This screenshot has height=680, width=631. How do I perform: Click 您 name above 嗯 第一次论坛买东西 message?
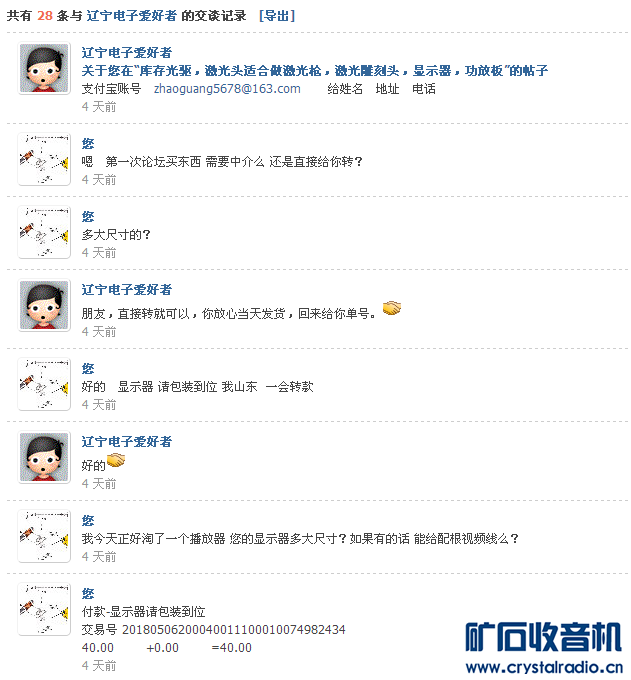[x=88, y=144]
